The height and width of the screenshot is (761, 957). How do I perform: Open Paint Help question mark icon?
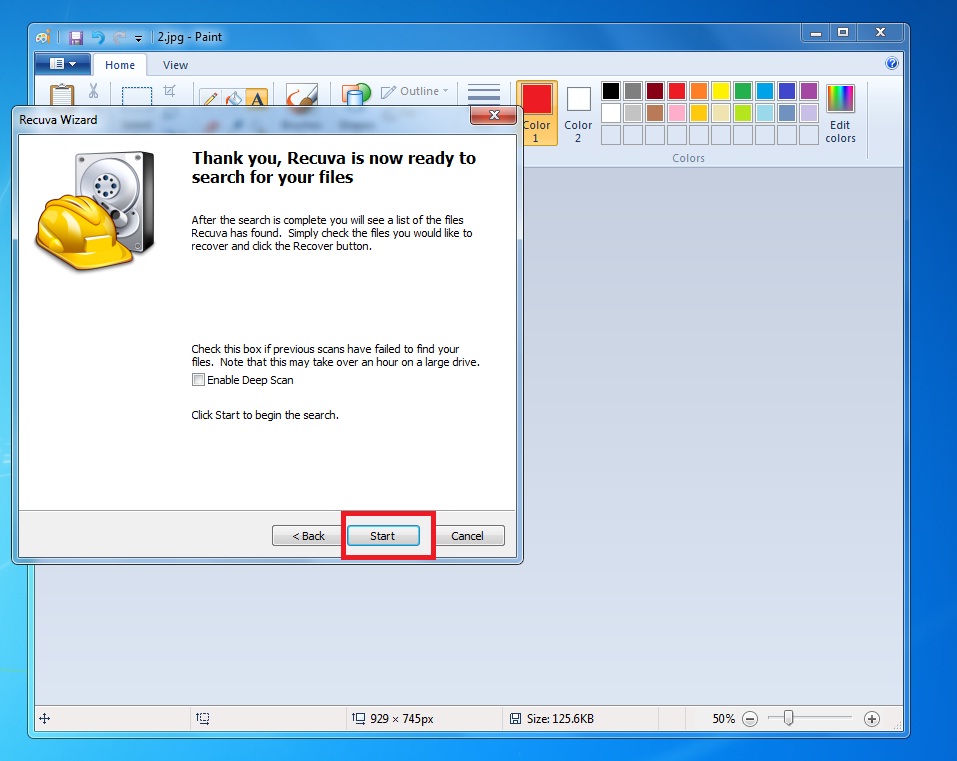[892, 63]
